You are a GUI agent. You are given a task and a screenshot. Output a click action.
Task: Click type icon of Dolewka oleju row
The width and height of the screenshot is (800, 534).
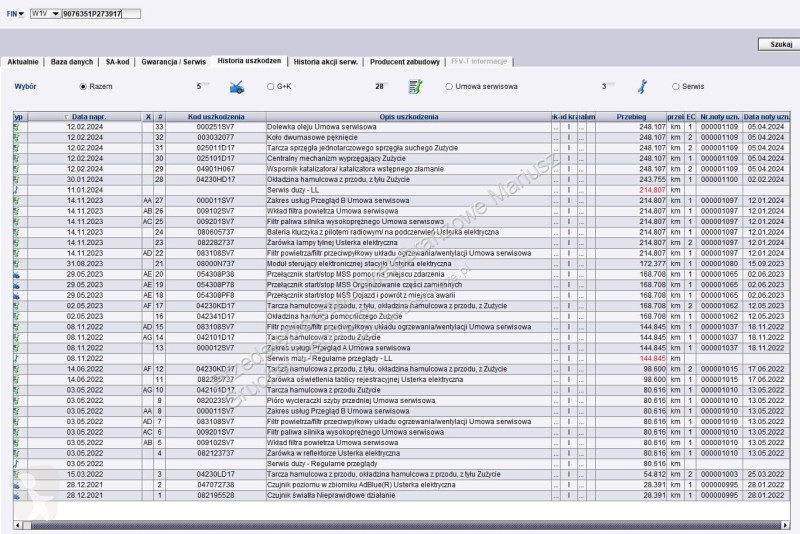(16, 127)
